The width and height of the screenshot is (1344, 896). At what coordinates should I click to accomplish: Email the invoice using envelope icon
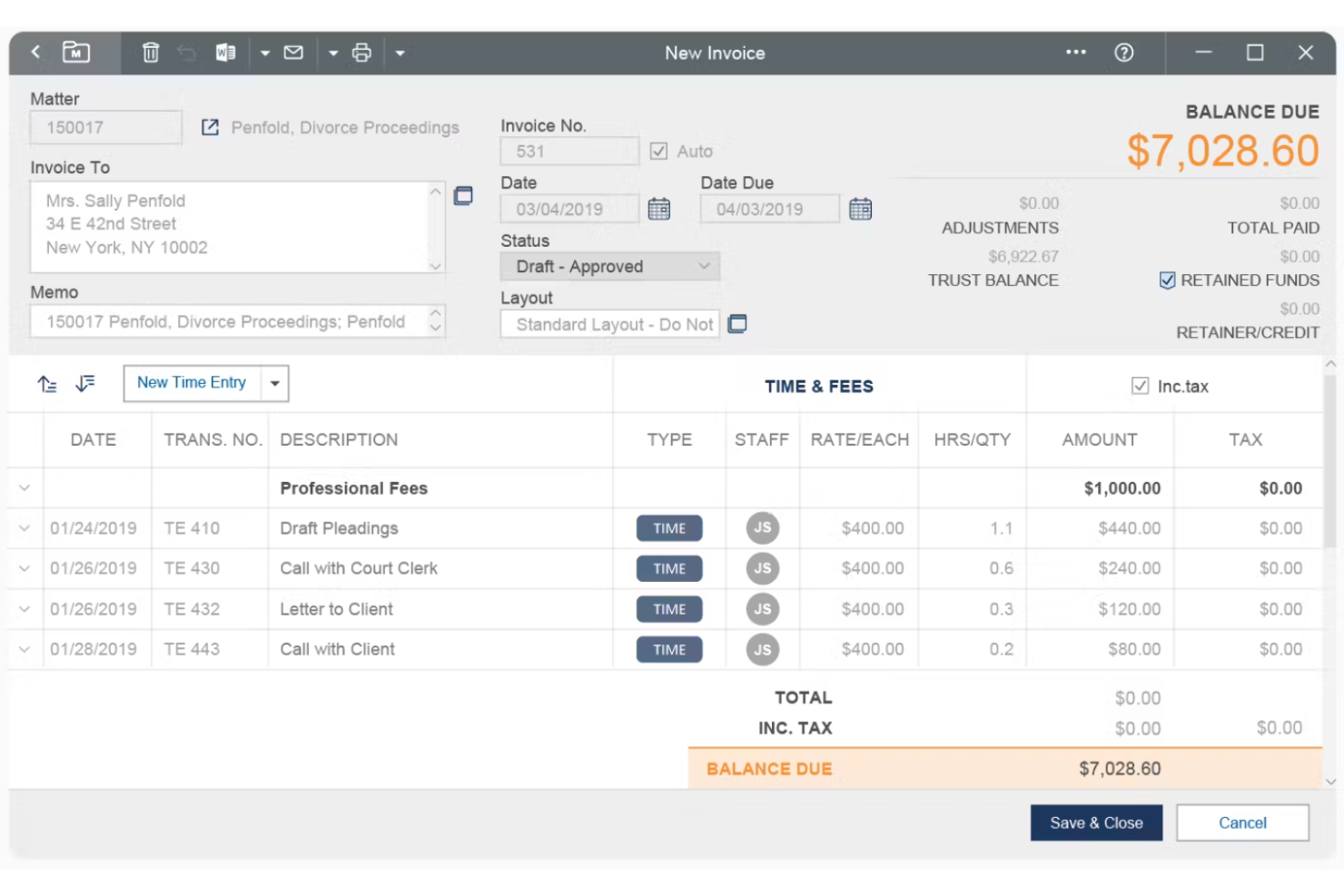point(293,53)
